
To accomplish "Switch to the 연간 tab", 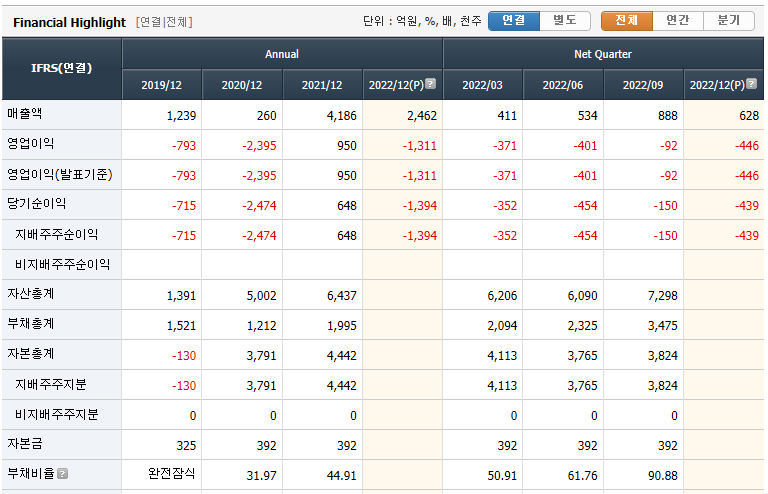I will (678, 21).
